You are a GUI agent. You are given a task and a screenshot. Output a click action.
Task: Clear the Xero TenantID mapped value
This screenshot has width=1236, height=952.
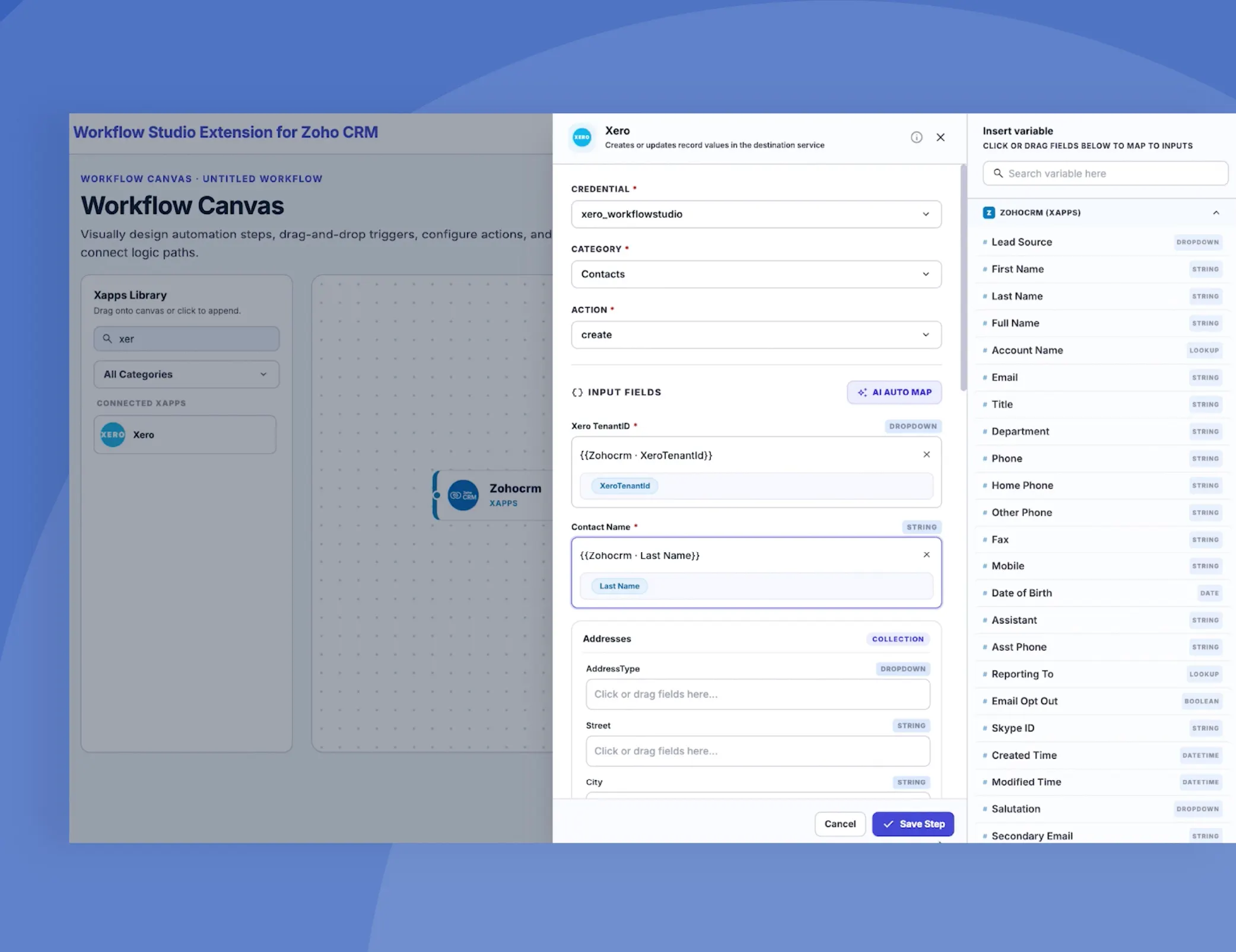(926, 454)
